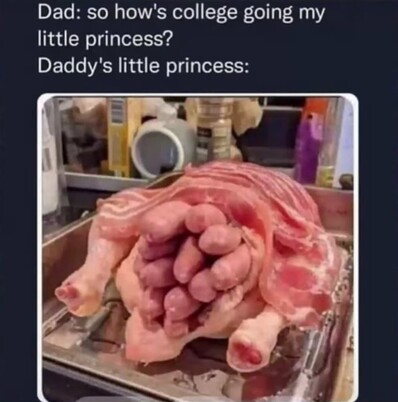398x402 pixels.
Task: Select the "little princess?" text line
Action: pos(104,40)
